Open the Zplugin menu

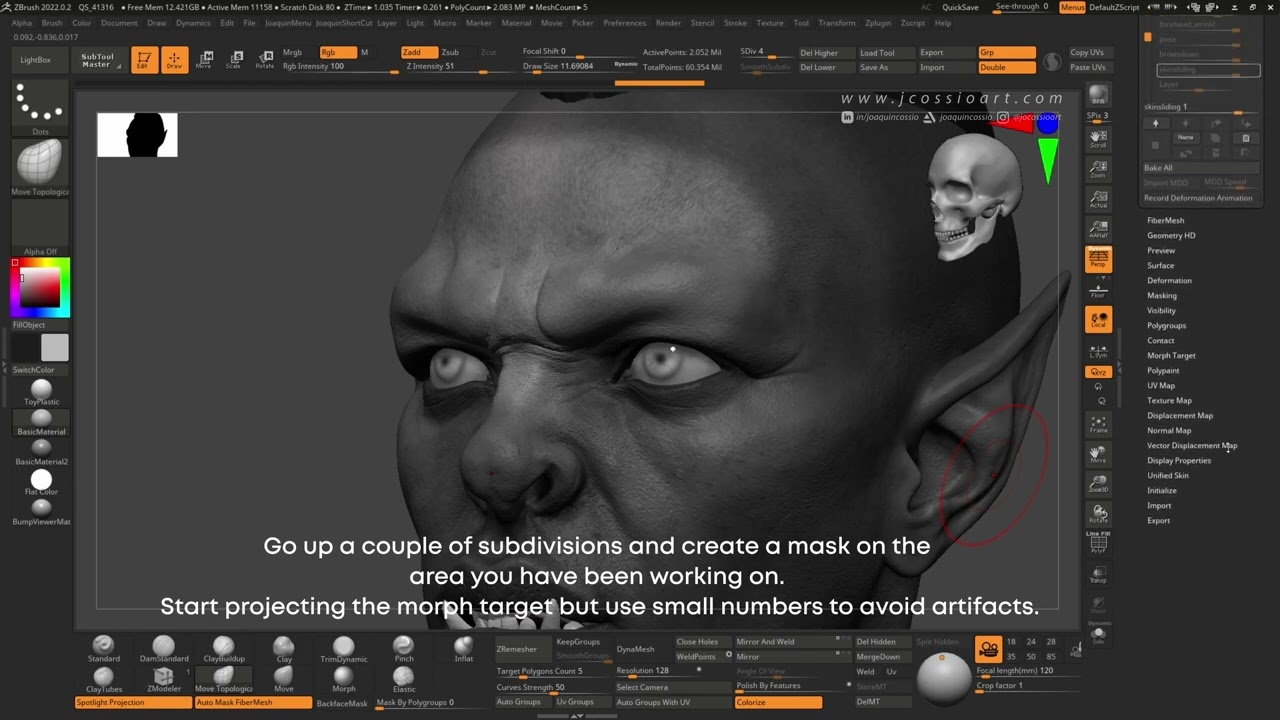[878, 23]
